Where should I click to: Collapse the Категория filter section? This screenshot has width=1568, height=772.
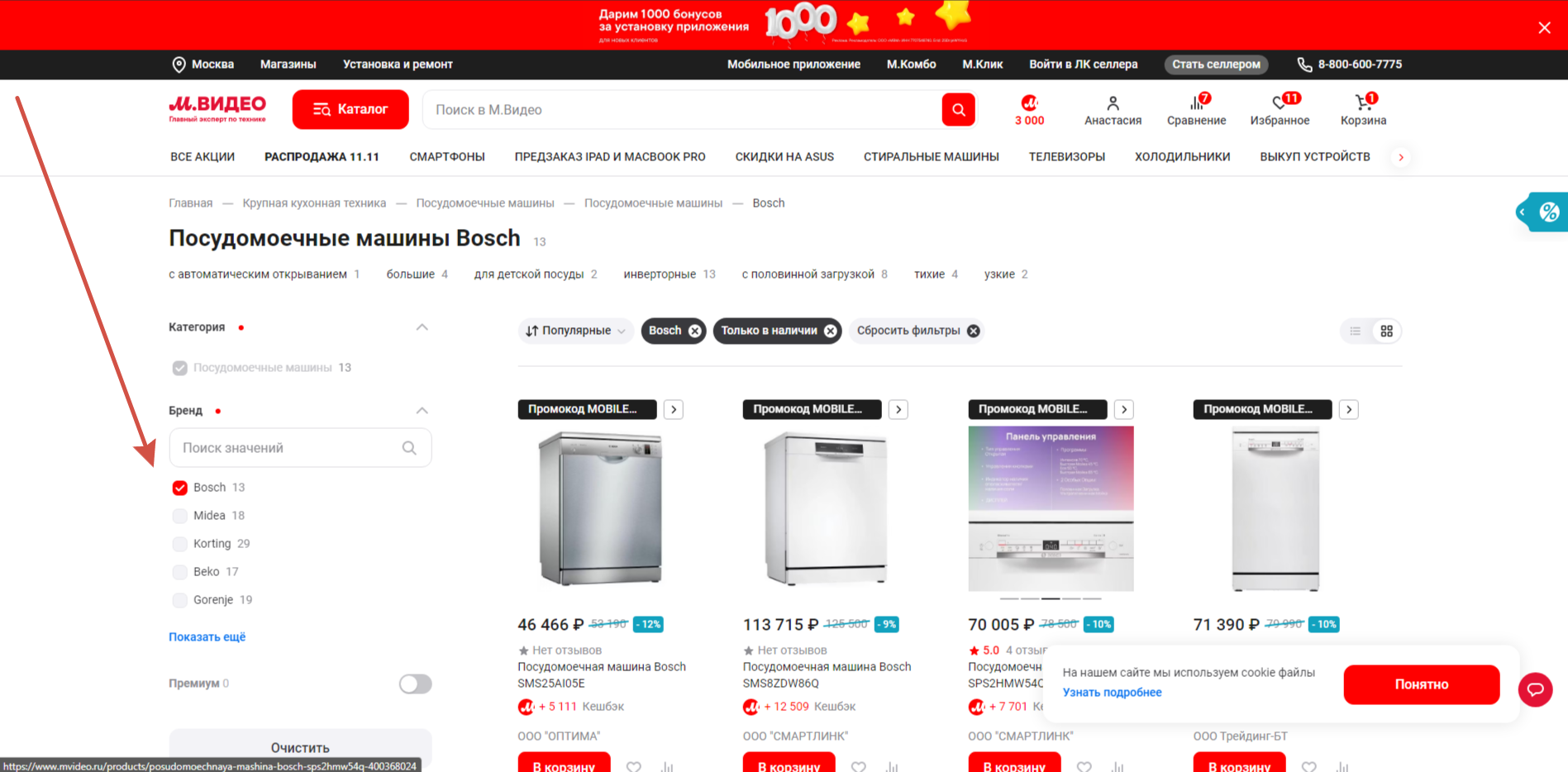pyautogui.click(x=422, y=327)
